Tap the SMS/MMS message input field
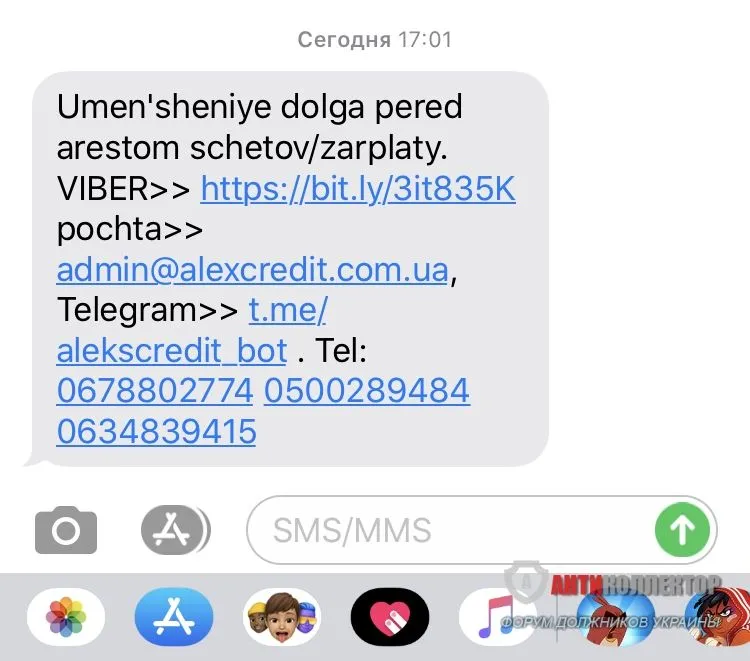750x661 pixels. click(481, 530)
